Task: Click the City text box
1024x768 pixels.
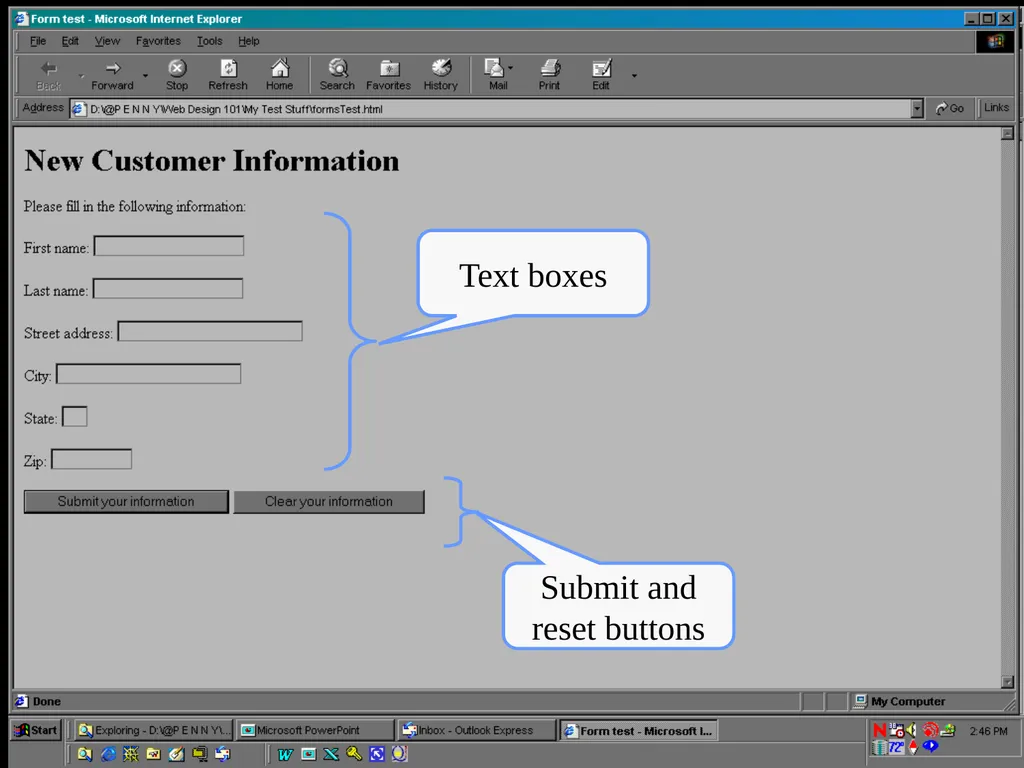Action: 148,374
